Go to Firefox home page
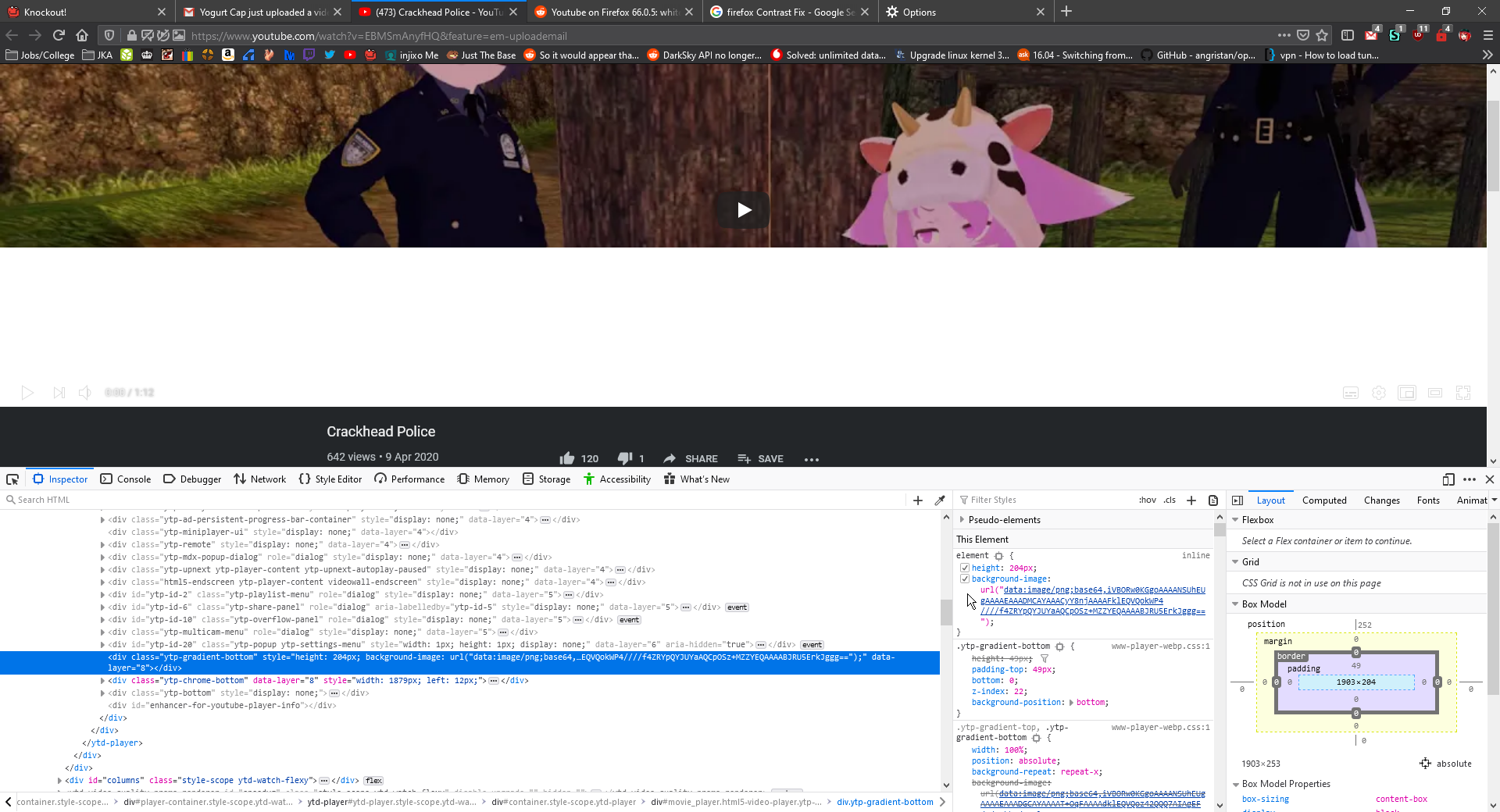1500x812 pixels. coord(82,35)
